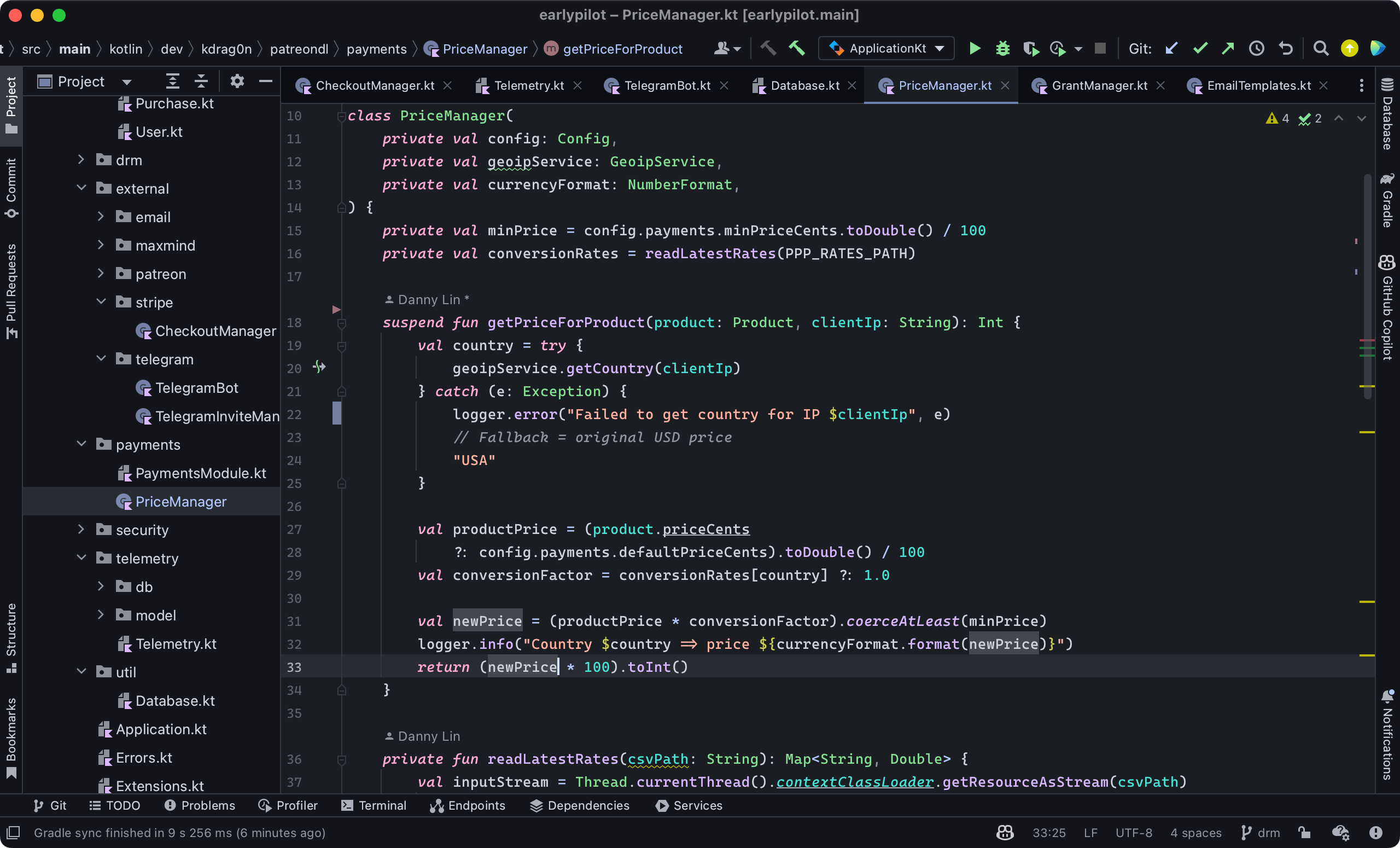Click the Search Everywhere magnifier icon

1321,49
